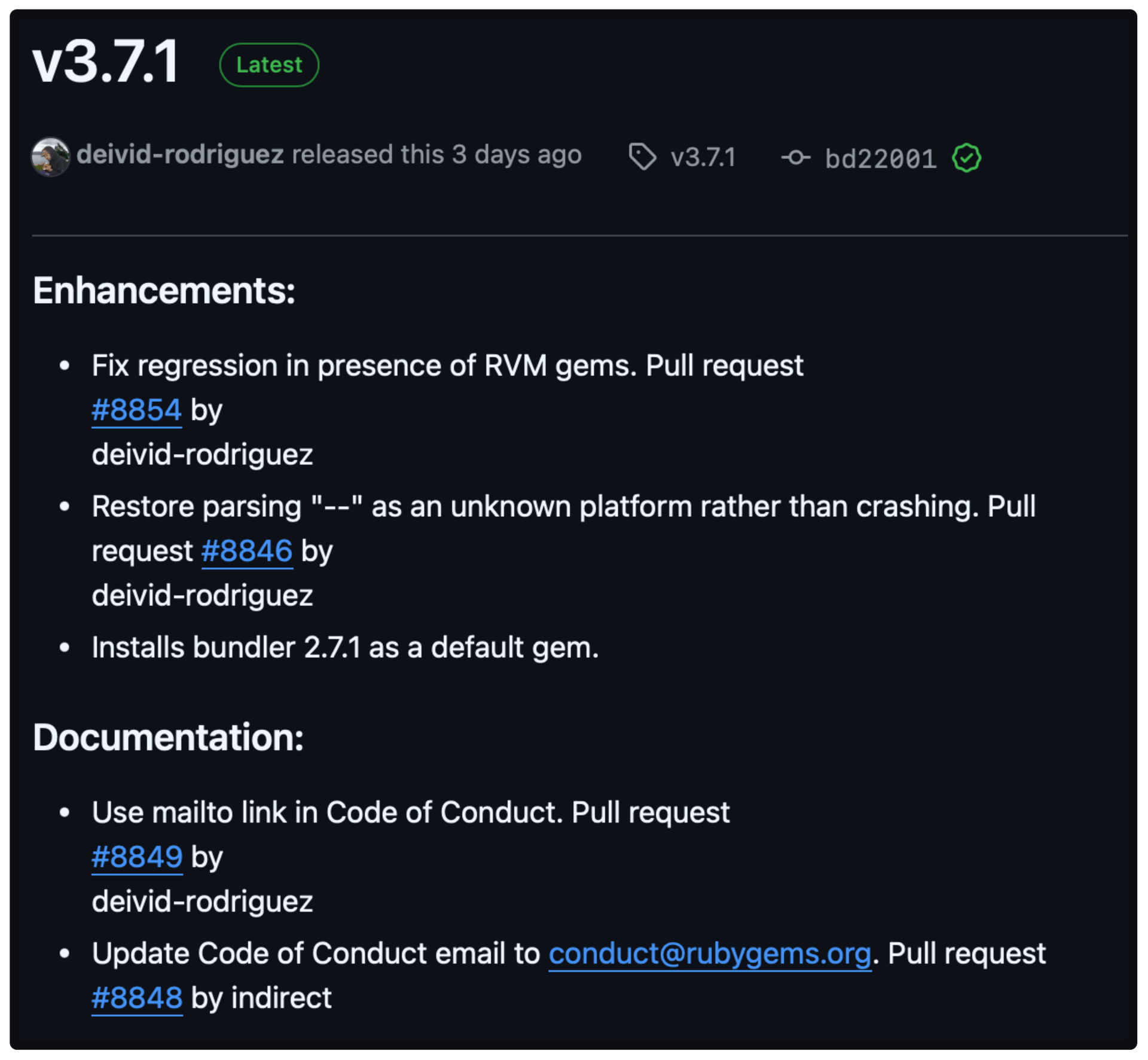Click the green verified checkmark badge

point(966,158)
